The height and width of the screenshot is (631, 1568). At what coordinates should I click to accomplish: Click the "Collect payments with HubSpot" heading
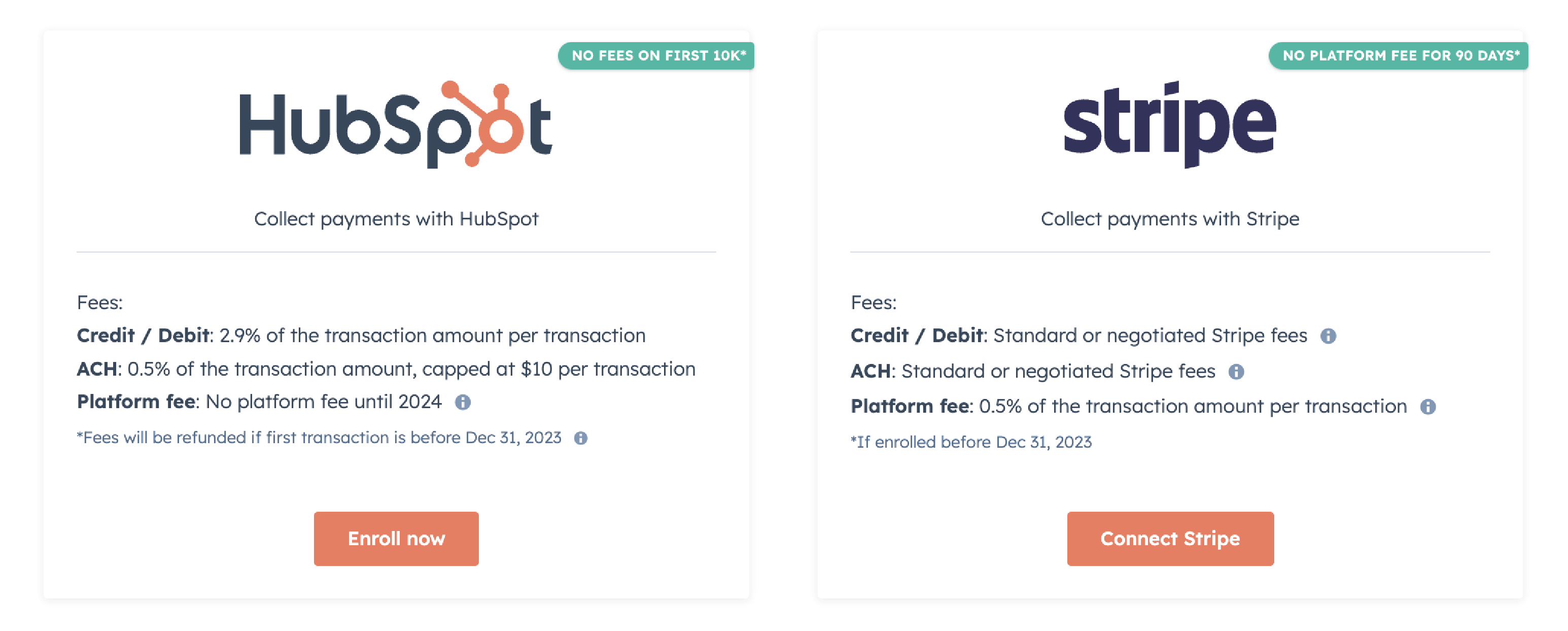pos(396,219)
